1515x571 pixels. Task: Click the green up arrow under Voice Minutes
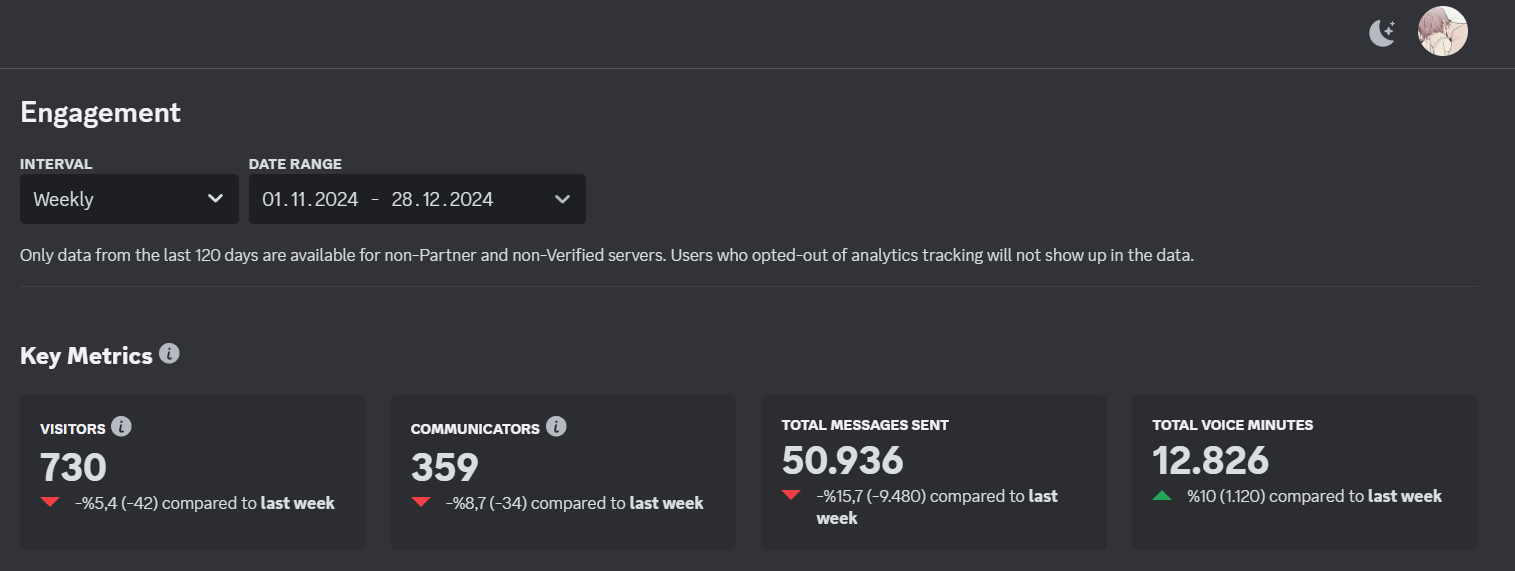tap(1162, 495)
